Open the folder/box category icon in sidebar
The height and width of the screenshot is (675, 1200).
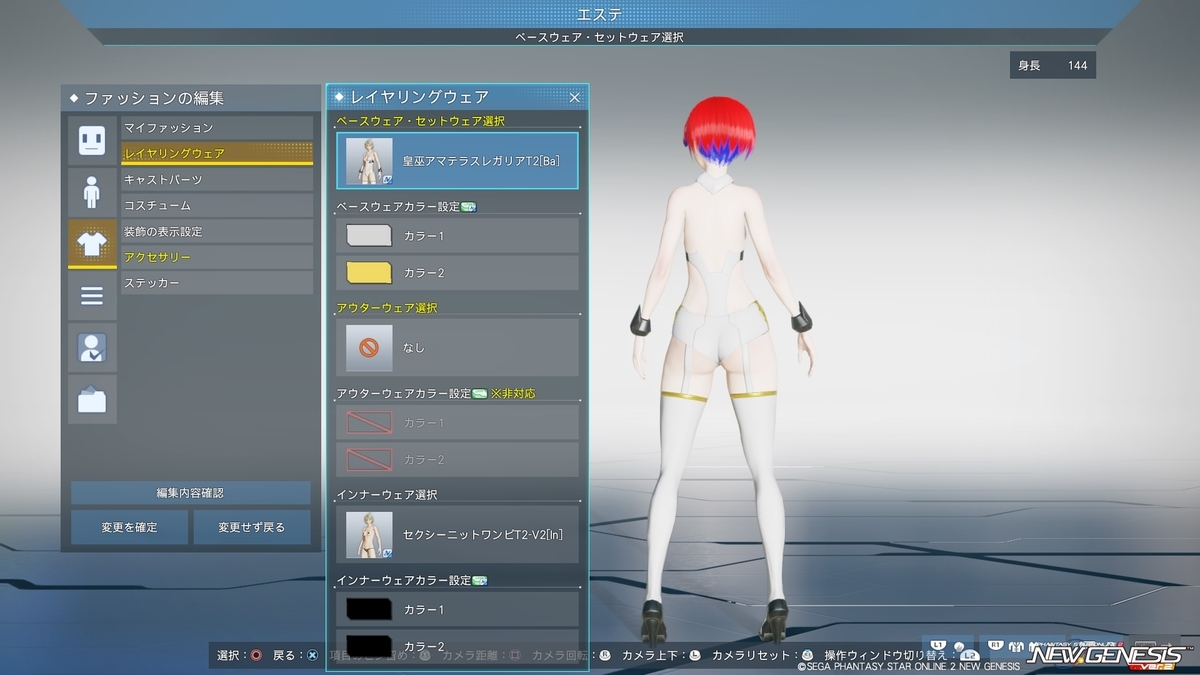click(x=92, y=400)
